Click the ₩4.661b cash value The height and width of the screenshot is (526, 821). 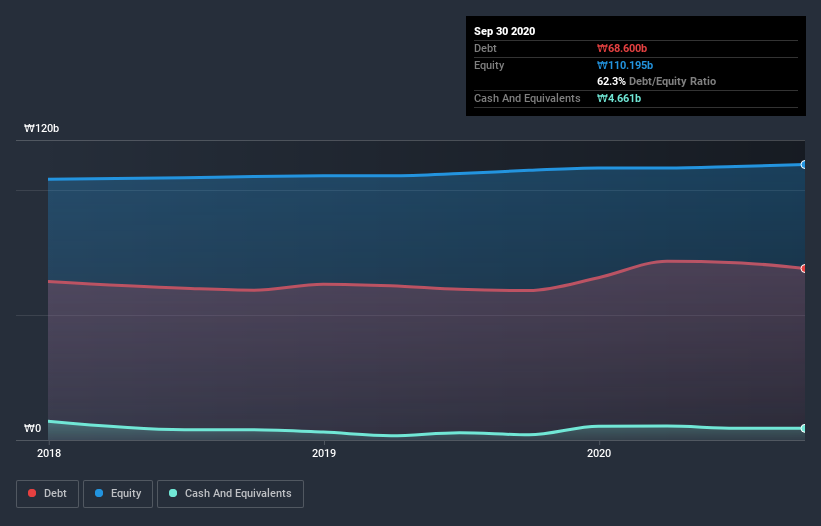click(619, 98)
